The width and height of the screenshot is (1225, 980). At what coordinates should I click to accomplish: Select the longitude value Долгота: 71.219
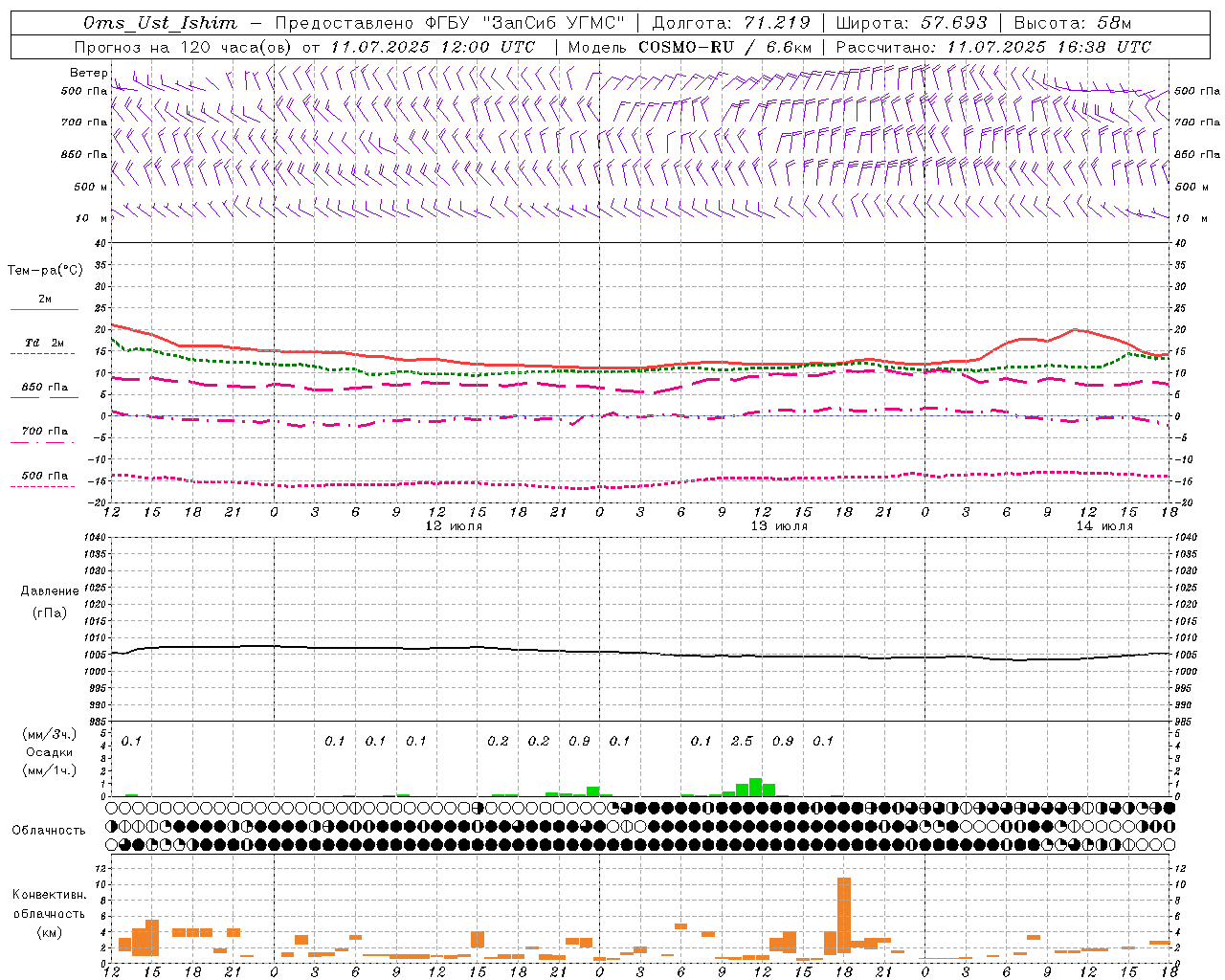pos(731,23)
